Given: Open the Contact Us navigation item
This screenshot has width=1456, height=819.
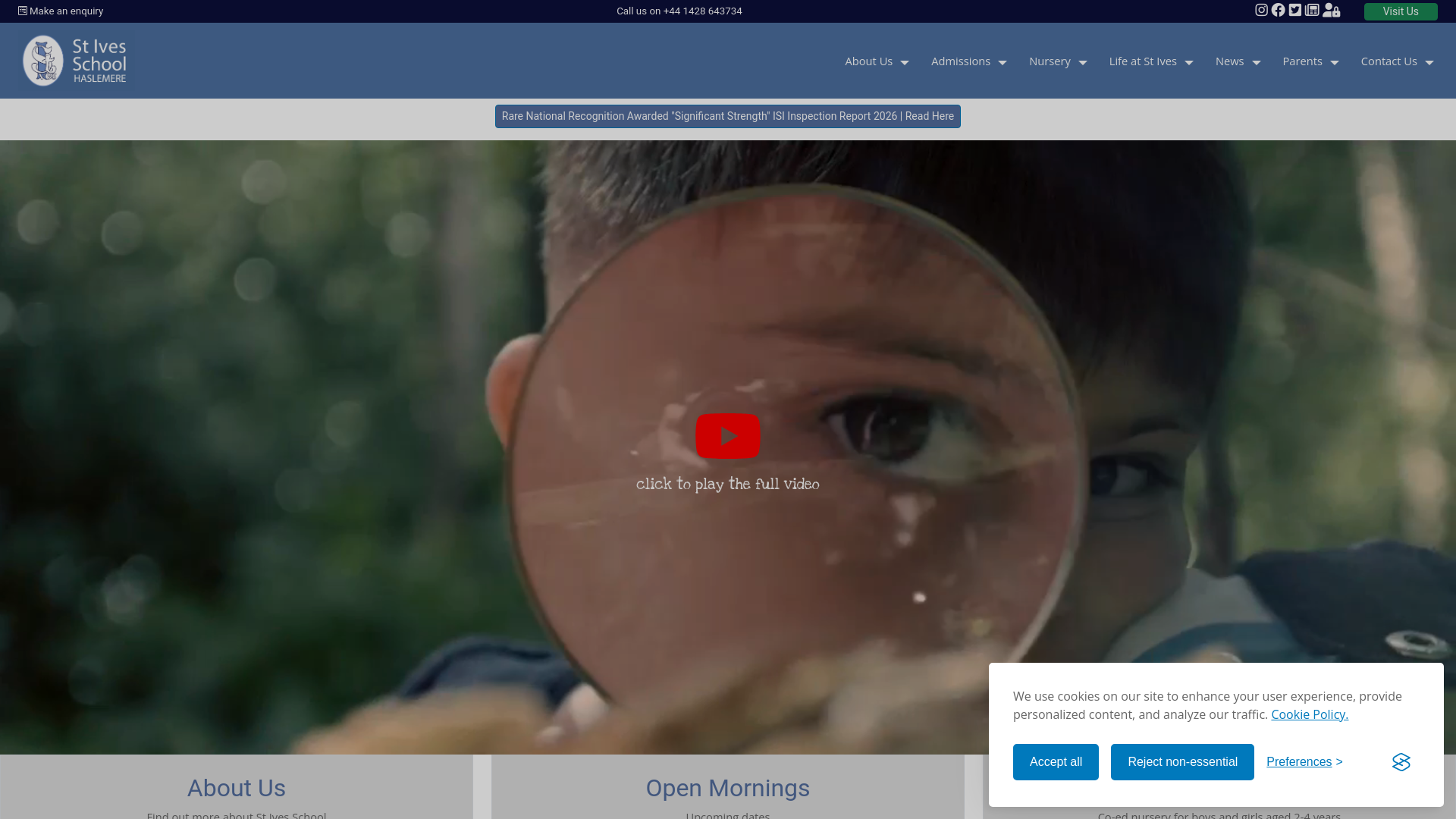Looking at the screenshot, I should pos(1389,61).
